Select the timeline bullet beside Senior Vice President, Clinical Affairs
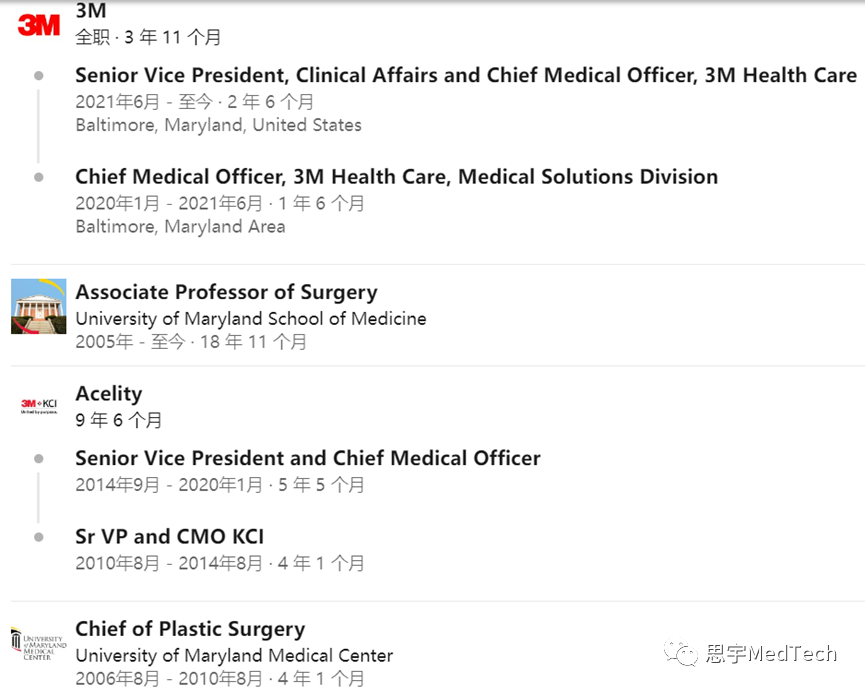Screen dimensions: 865x691 (x=39, y=76)
